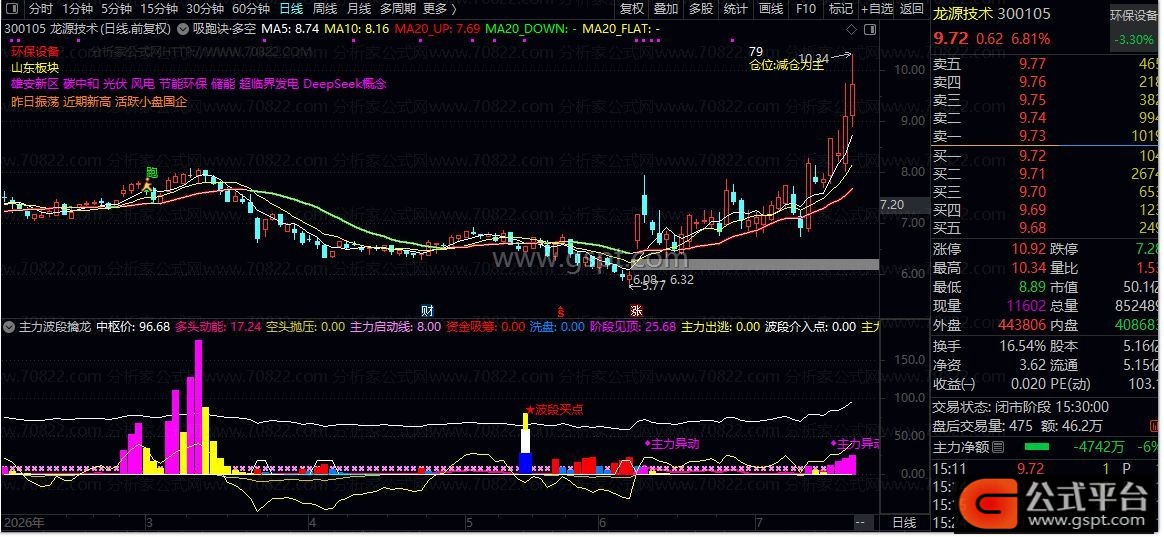Screen dimensions: 1164x537
Task: Add stock via +自选 button
Action: point(877,9)
